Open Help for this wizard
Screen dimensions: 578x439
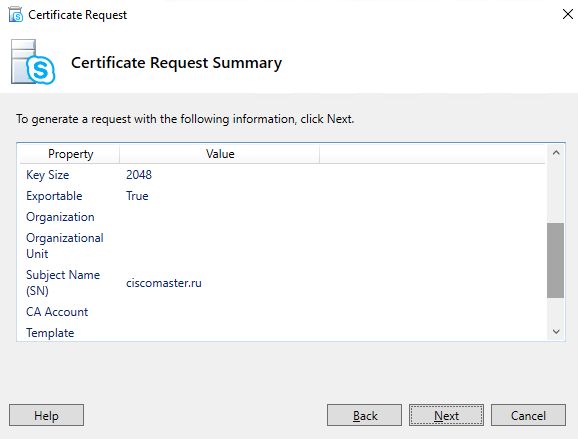[46, 415]
